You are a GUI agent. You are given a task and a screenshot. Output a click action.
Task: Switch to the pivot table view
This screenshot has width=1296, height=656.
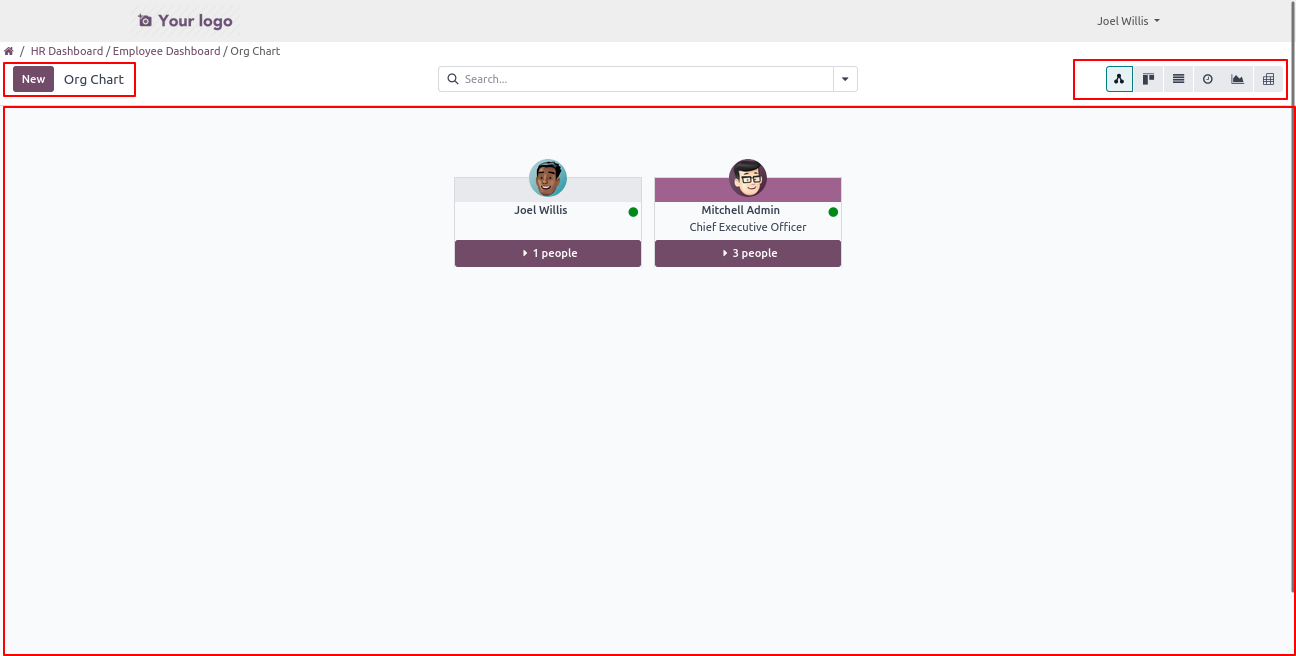(1268, 79)
